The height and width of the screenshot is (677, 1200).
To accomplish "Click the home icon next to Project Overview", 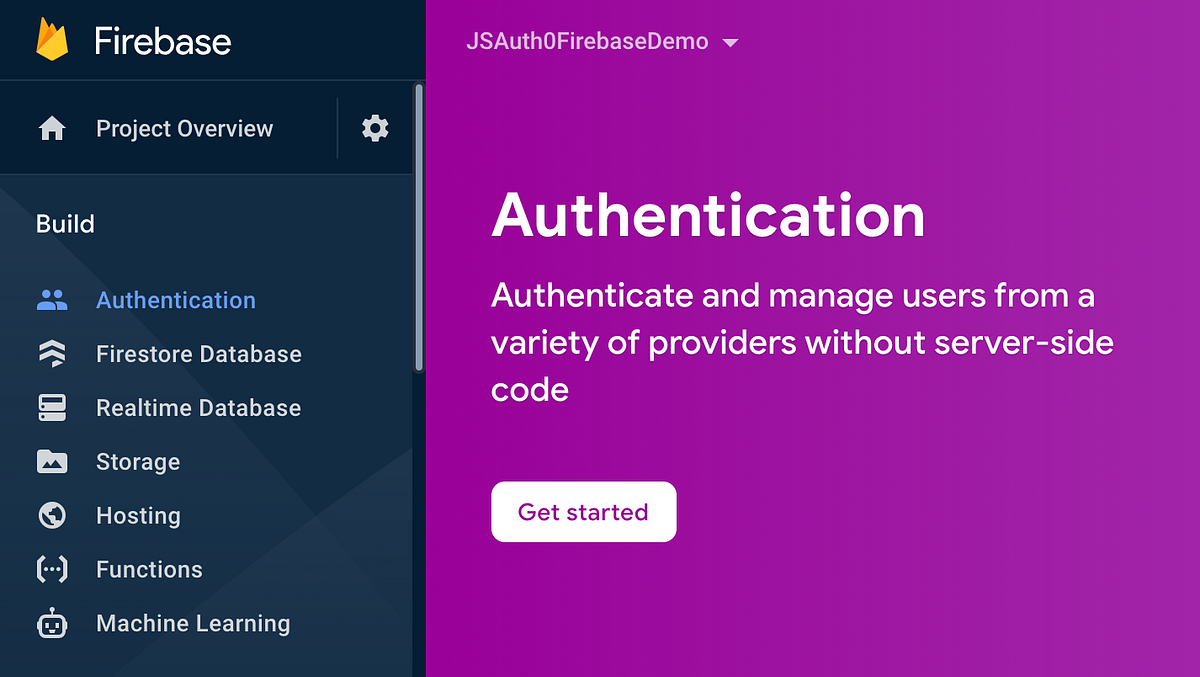I will tap(52, 128).
